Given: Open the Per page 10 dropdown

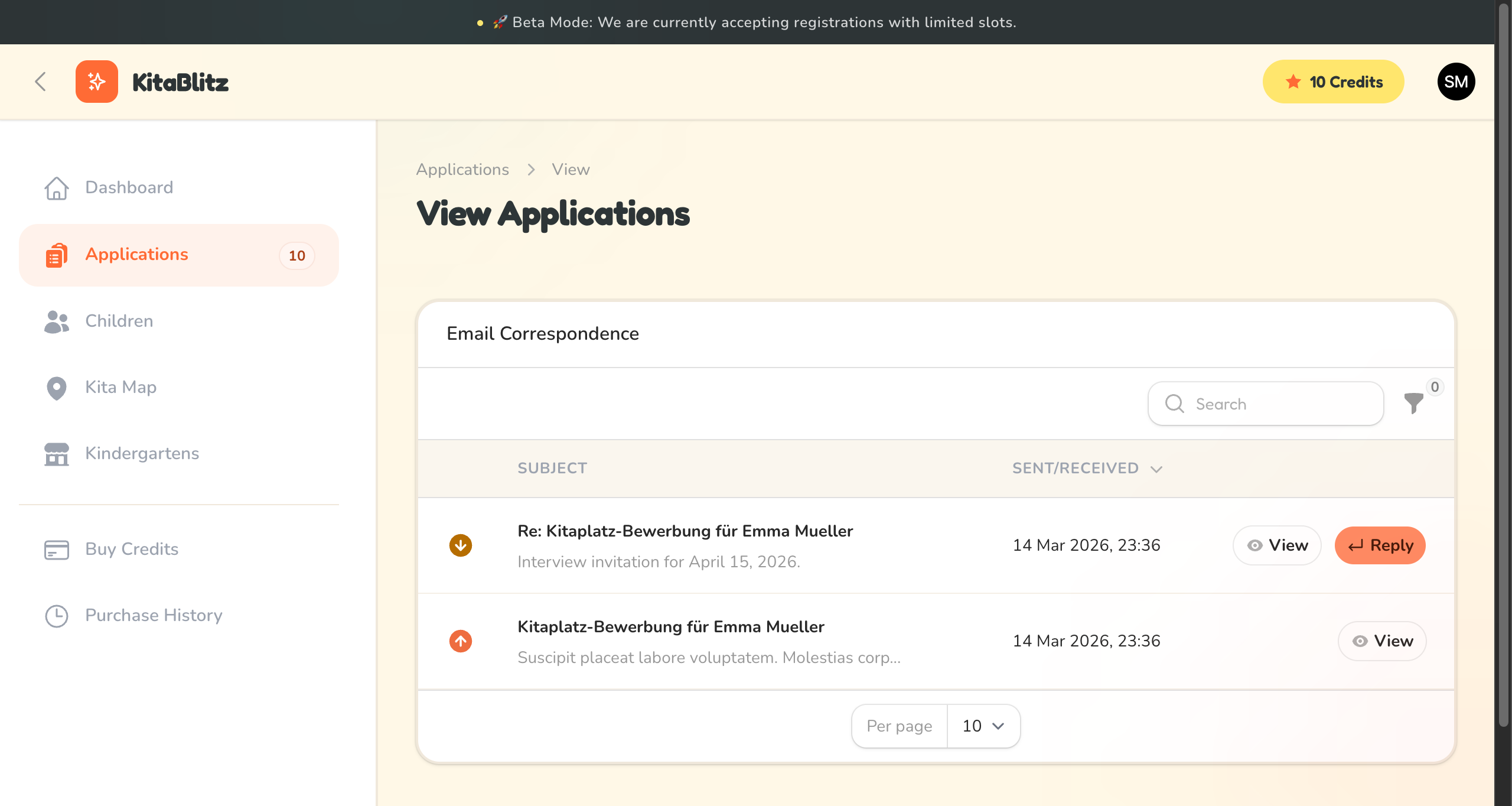Looking at the screenshot, I should pyautogui.click(x=983, y=726).
